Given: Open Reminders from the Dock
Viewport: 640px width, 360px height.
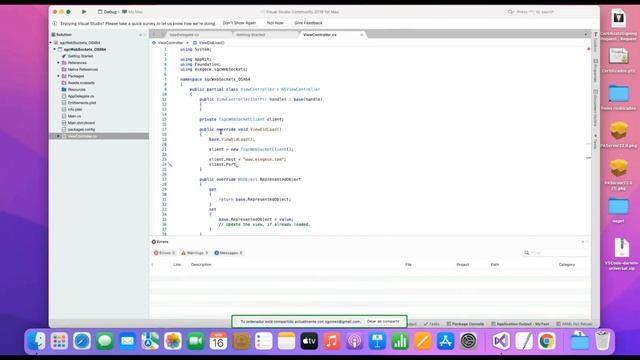Looking at the screenshot, I should pos(264,341).
